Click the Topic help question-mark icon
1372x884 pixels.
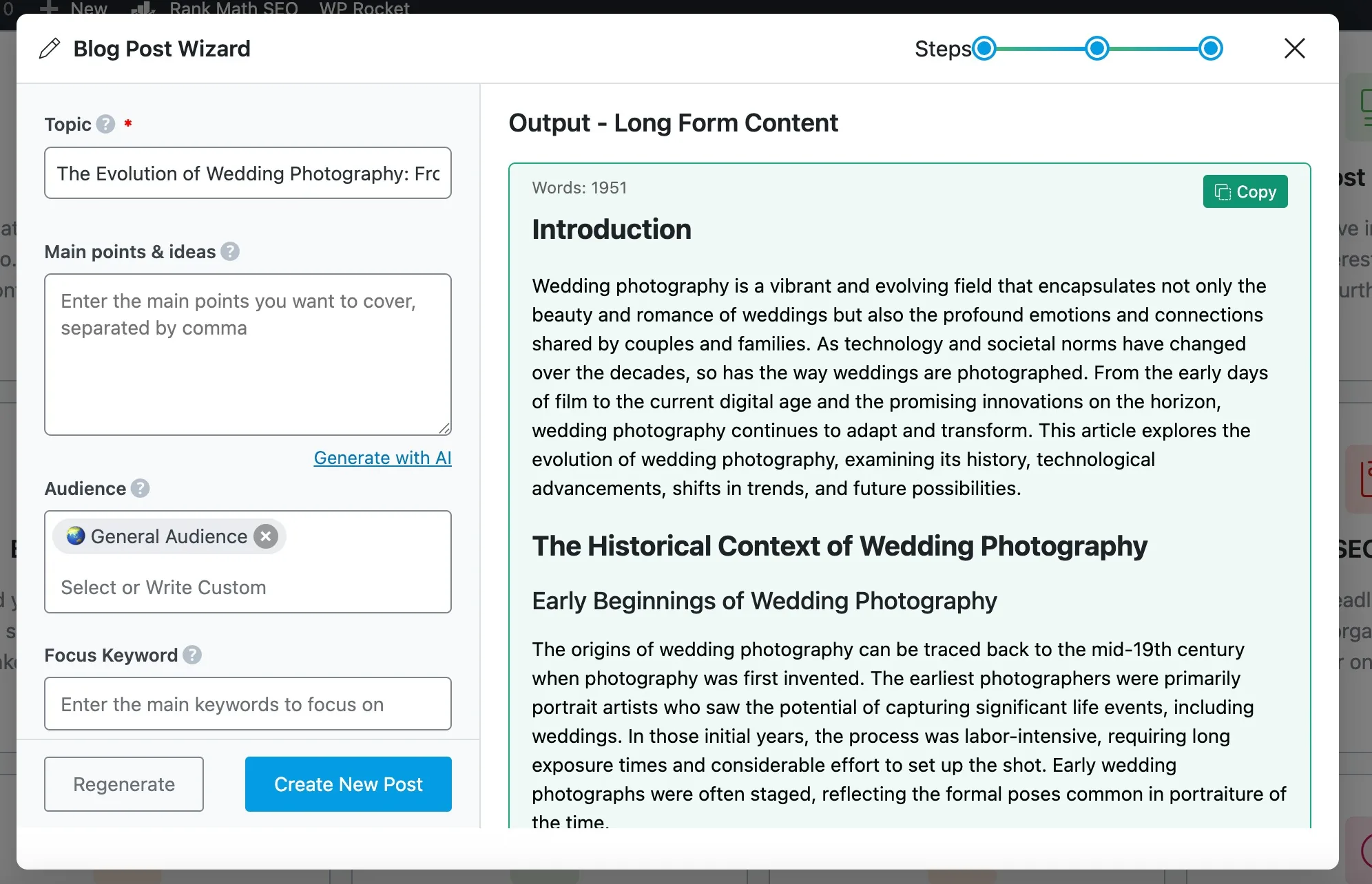pyautogui.click(x=105, y=124)
